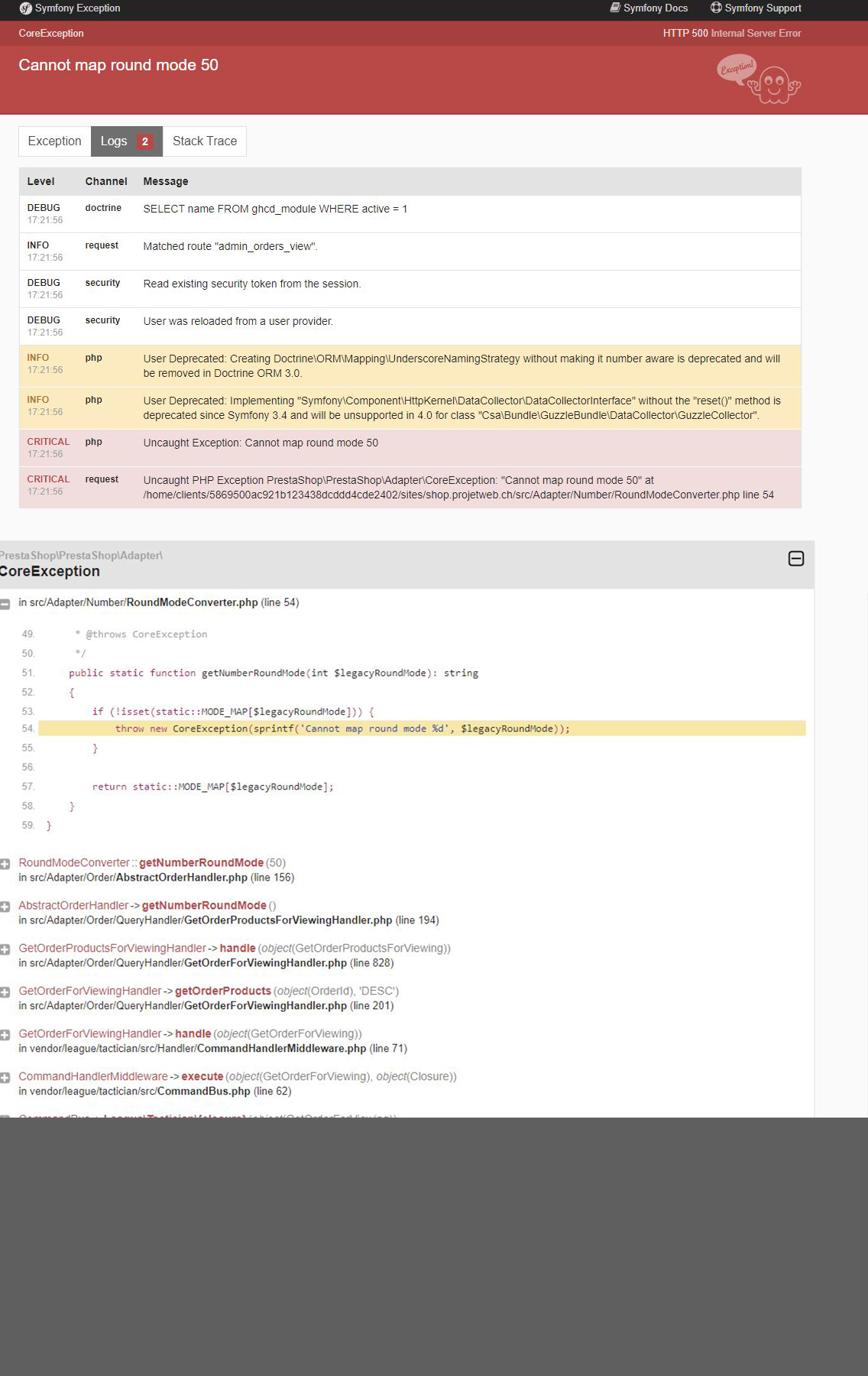Open RoundModeConverter.php line 54 file link
868x1376 pixels.
pyautogui.click(x=159, y=602)
